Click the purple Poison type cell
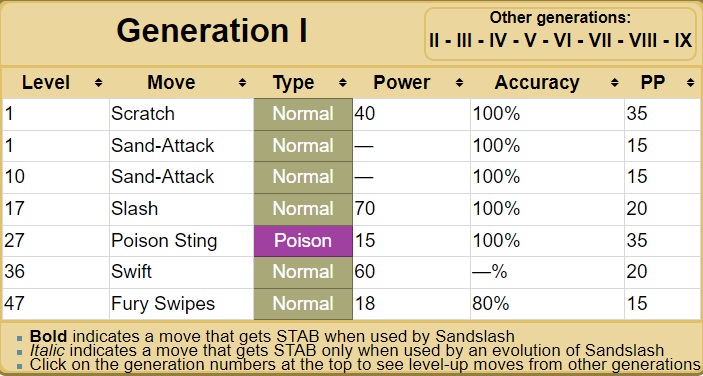This screenshot has width=703, height=376. 303,241
